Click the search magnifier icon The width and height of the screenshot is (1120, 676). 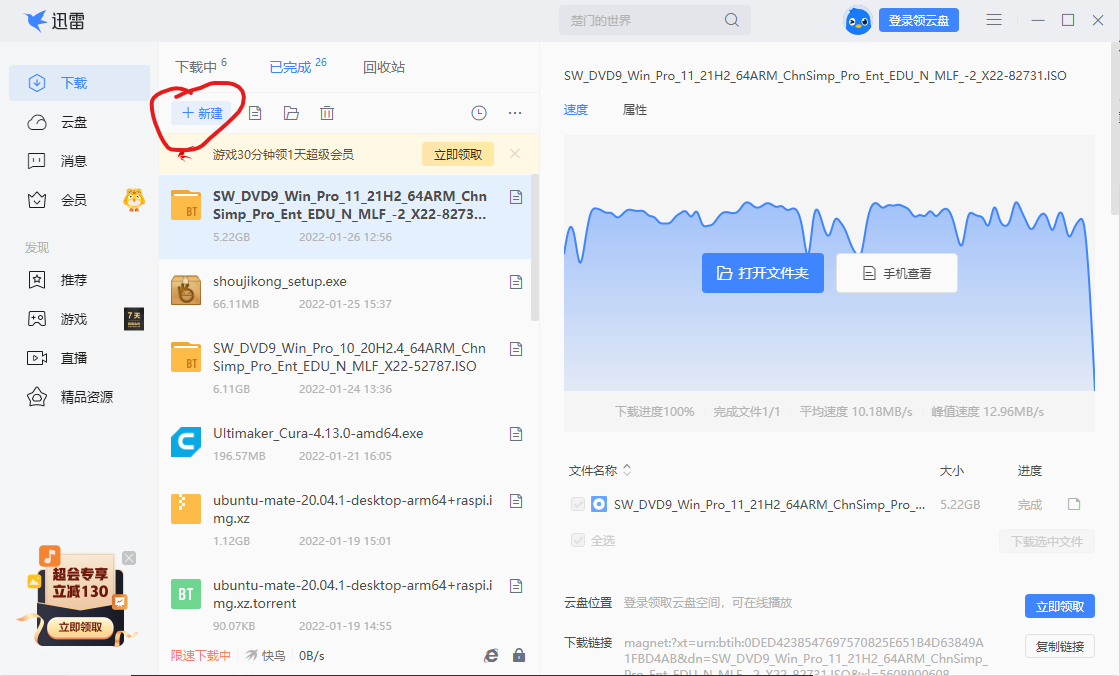click(x=731, y=20)
